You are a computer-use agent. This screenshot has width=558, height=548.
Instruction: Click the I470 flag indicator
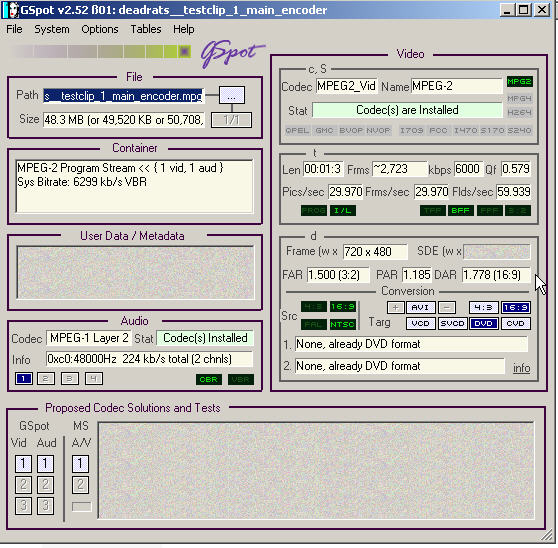(x=465, y=131)
